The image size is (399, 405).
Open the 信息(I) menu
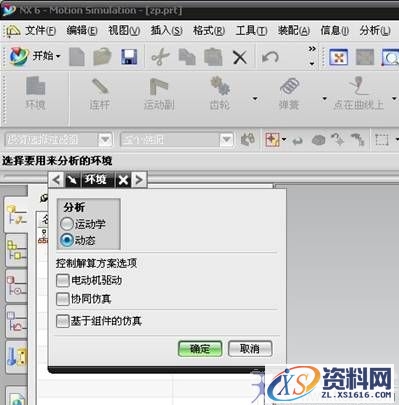pyautogui.click(x=335, y=31)
